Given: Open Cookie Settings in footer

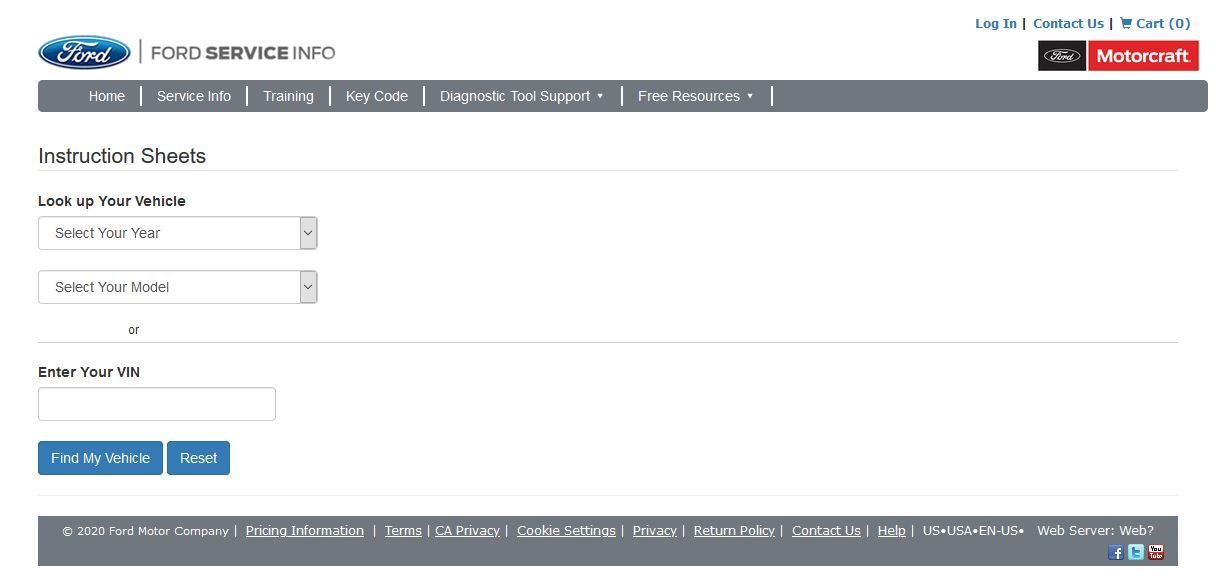Looking at the screenshot, I should point(566,531).
